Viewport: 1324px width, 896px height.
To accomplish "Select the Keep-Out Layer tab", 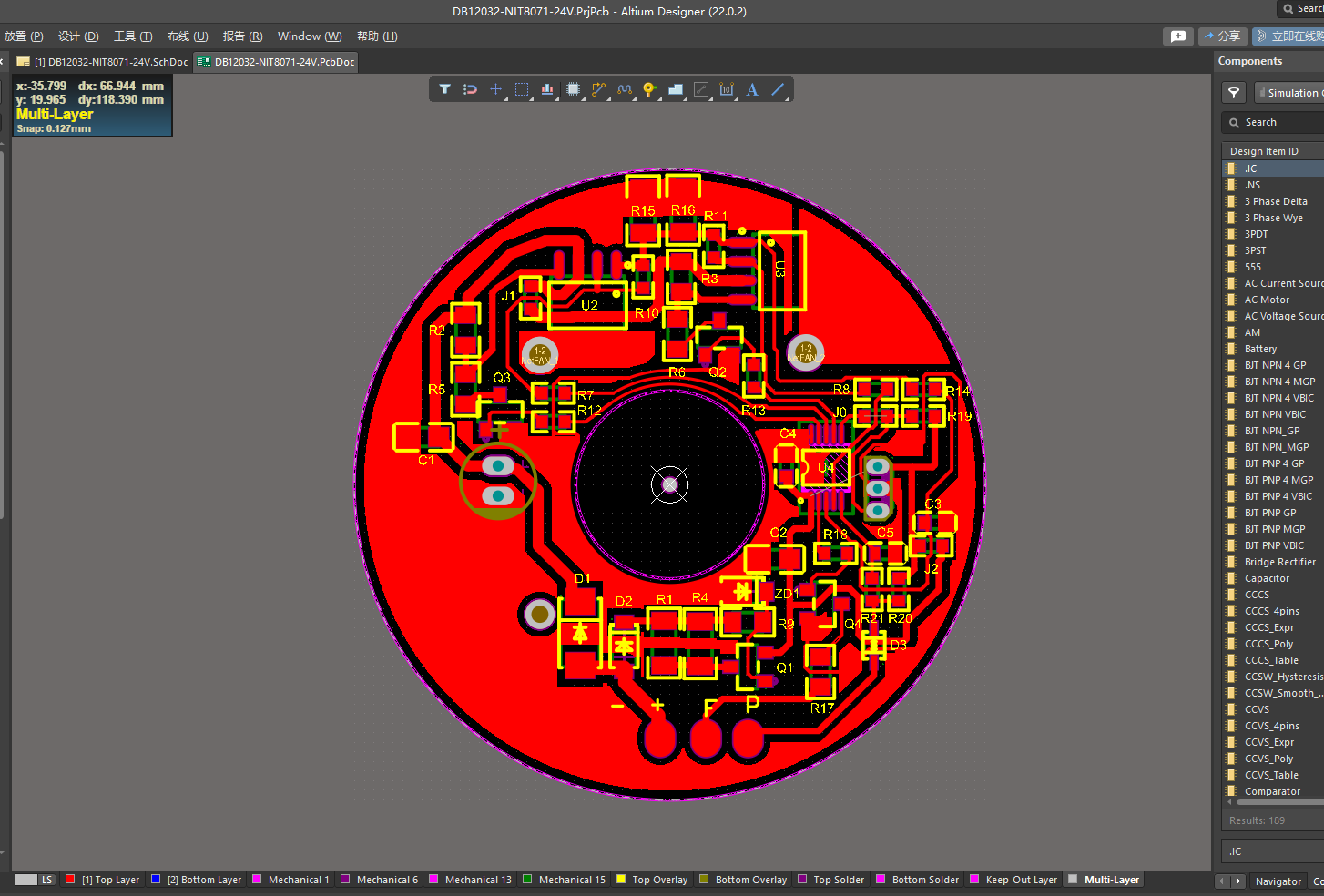I will [1013, 880].
